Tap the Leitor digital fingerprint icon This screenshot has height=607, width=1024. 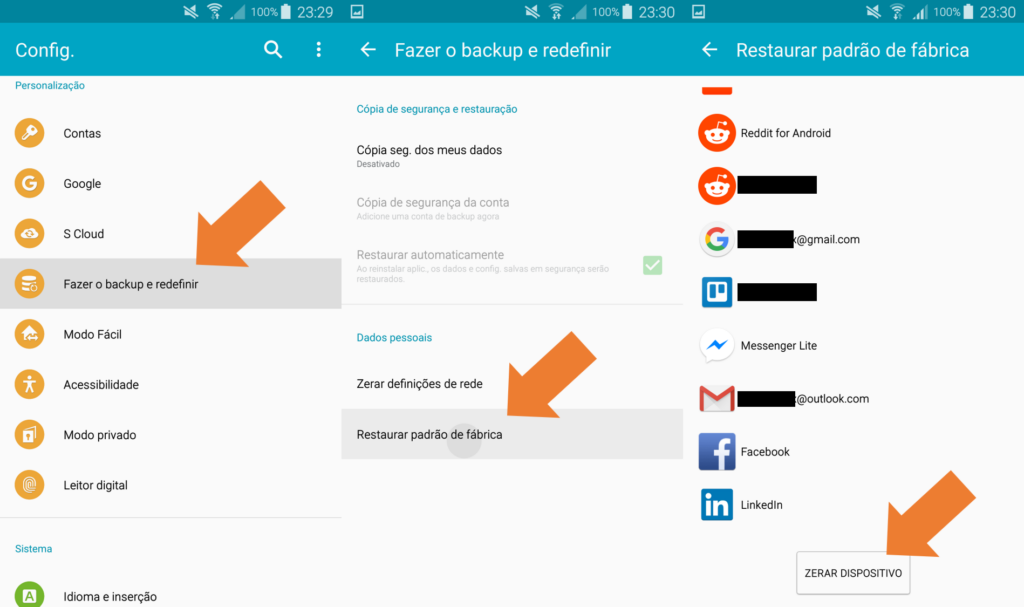(x=30, y=485)
